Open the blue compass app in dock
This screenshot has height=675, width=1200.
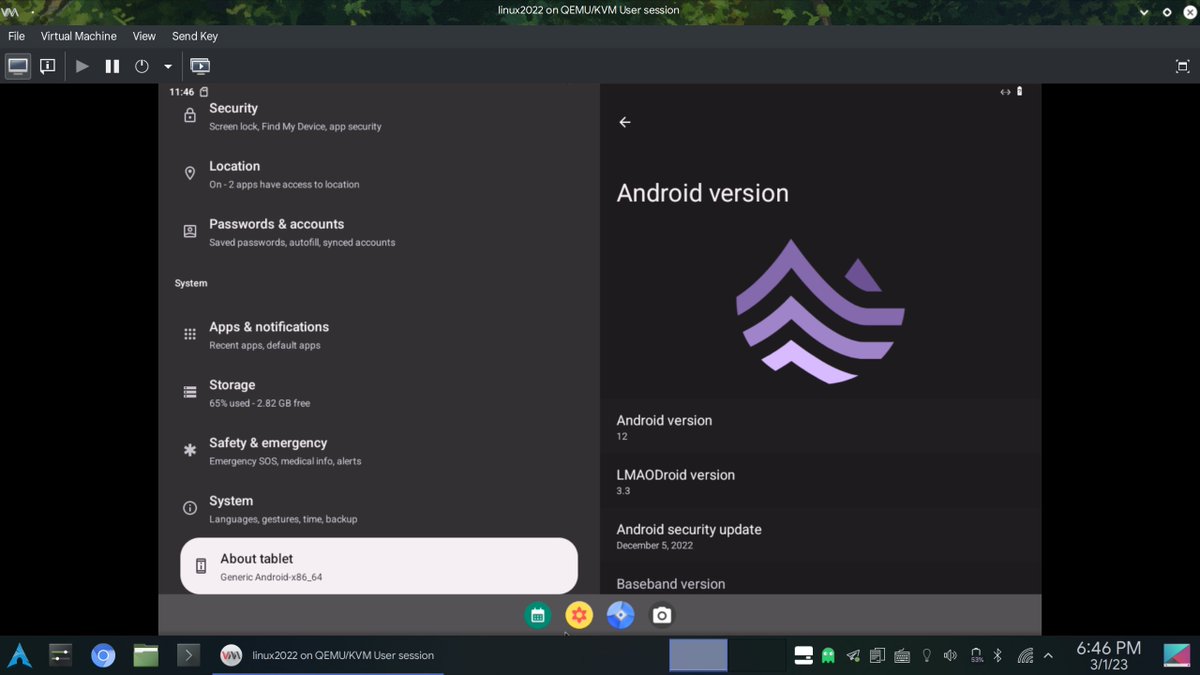pyautogui.click(x=620, y=616)
